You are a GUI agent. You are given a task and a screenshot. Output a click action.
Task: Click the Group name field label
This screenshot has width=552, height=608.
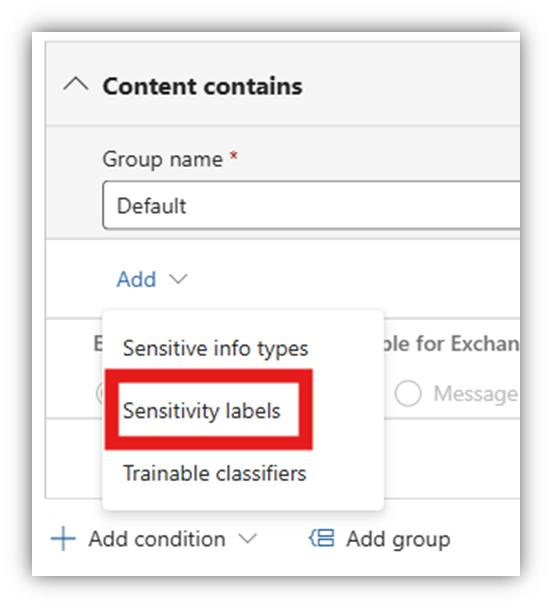163,159
